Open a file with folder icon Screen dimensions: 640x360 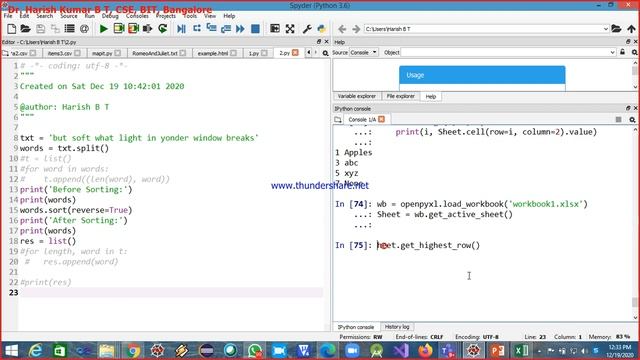[26, 29]
